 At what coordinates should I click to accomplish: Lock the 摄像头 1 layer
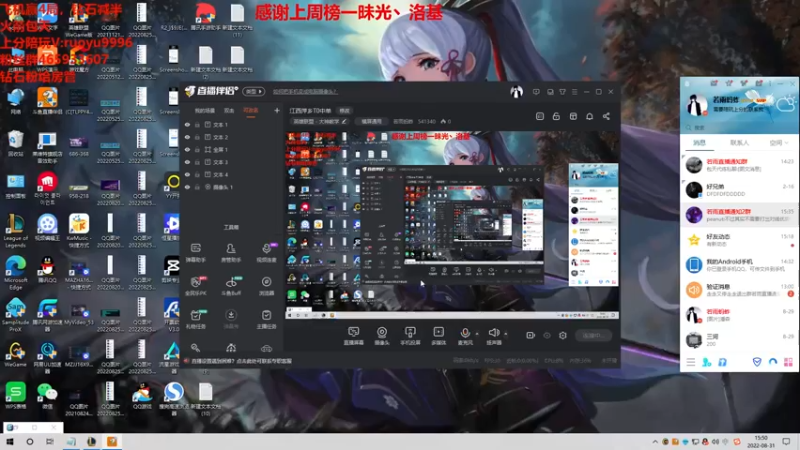pyautogui.click(x=197, y=187)
